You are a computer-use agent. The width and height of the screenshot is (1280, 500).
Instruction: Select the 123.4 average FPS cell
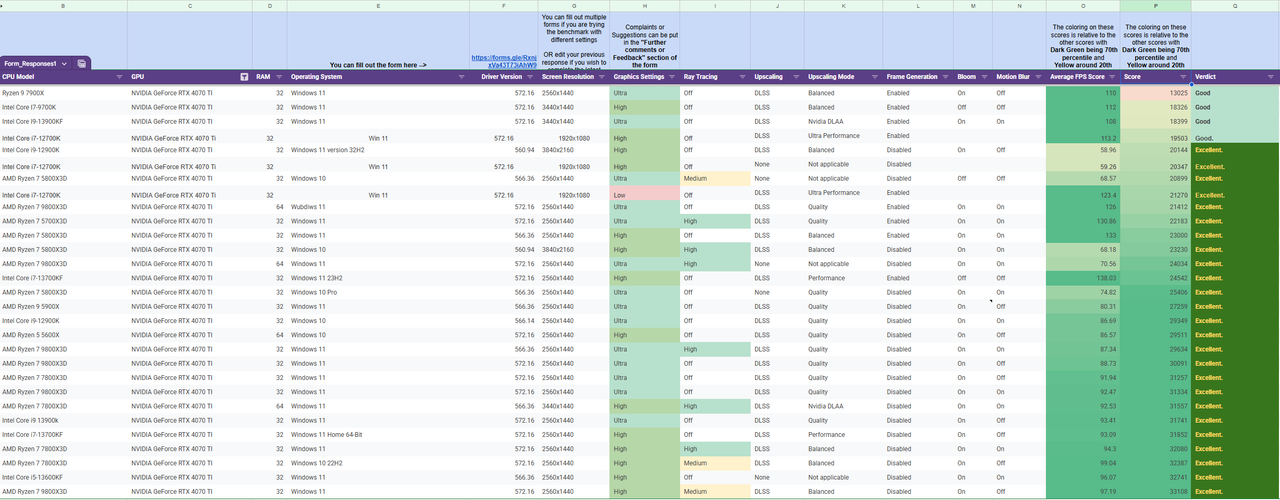1083,194
